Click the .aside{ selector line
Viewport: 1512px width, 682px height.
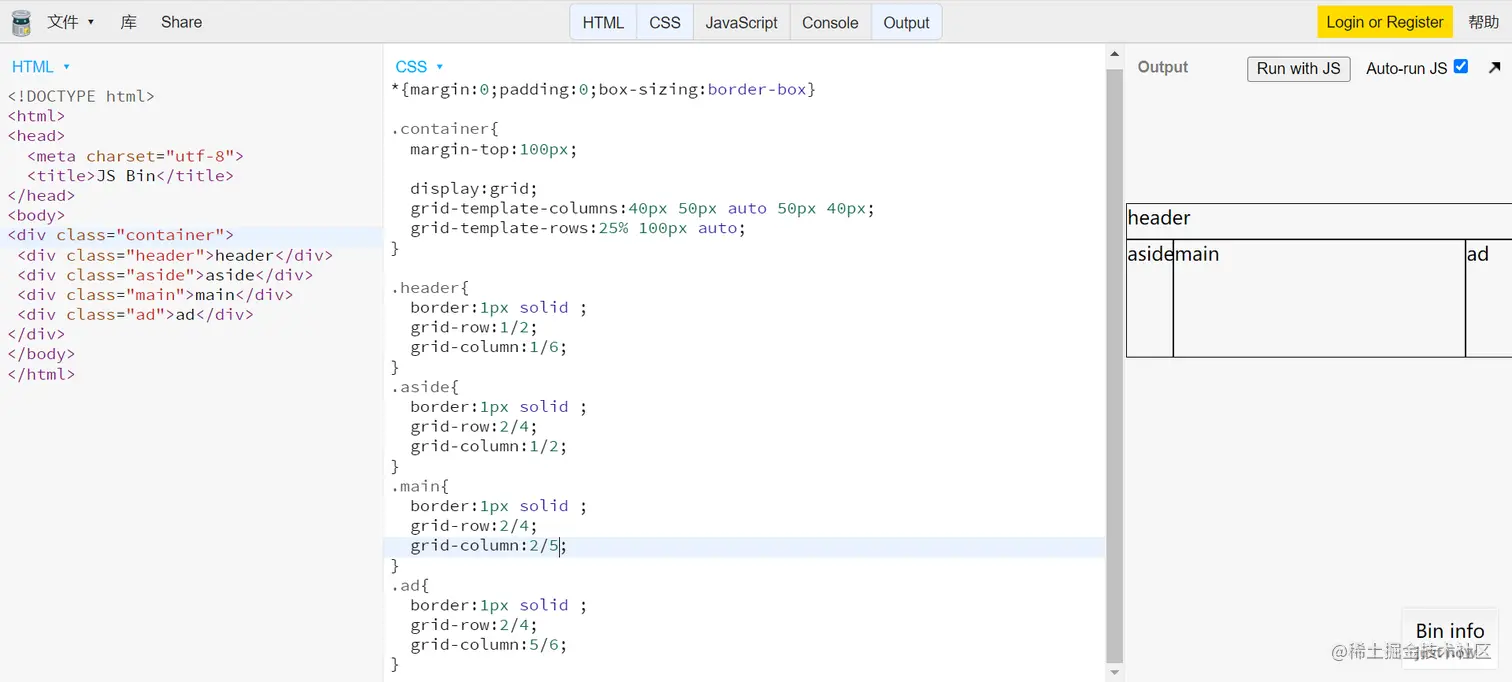click(x=425, y=386)
